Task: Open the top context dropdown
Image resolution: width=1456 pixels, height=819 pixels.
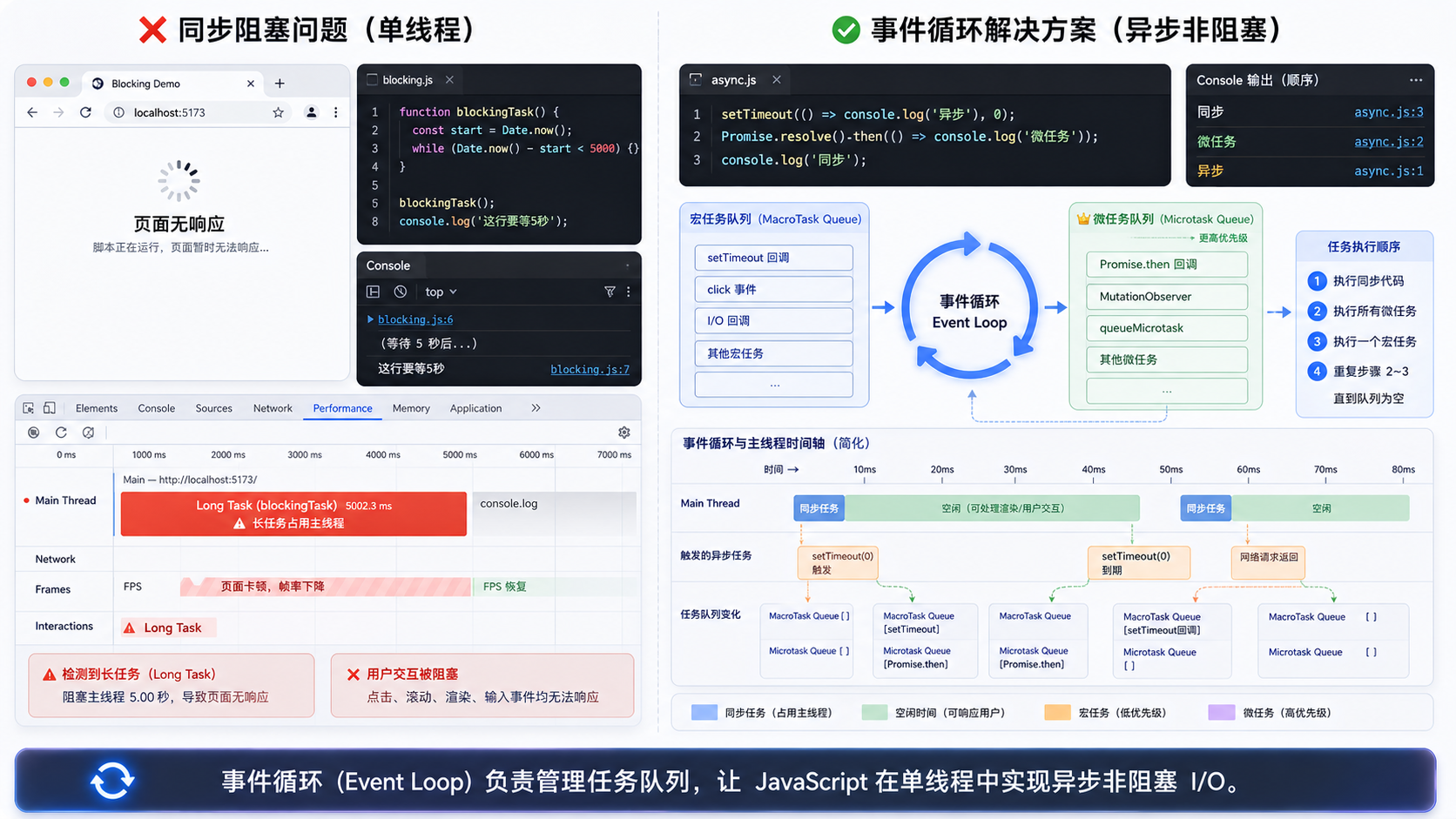Action: click(441, 292)
